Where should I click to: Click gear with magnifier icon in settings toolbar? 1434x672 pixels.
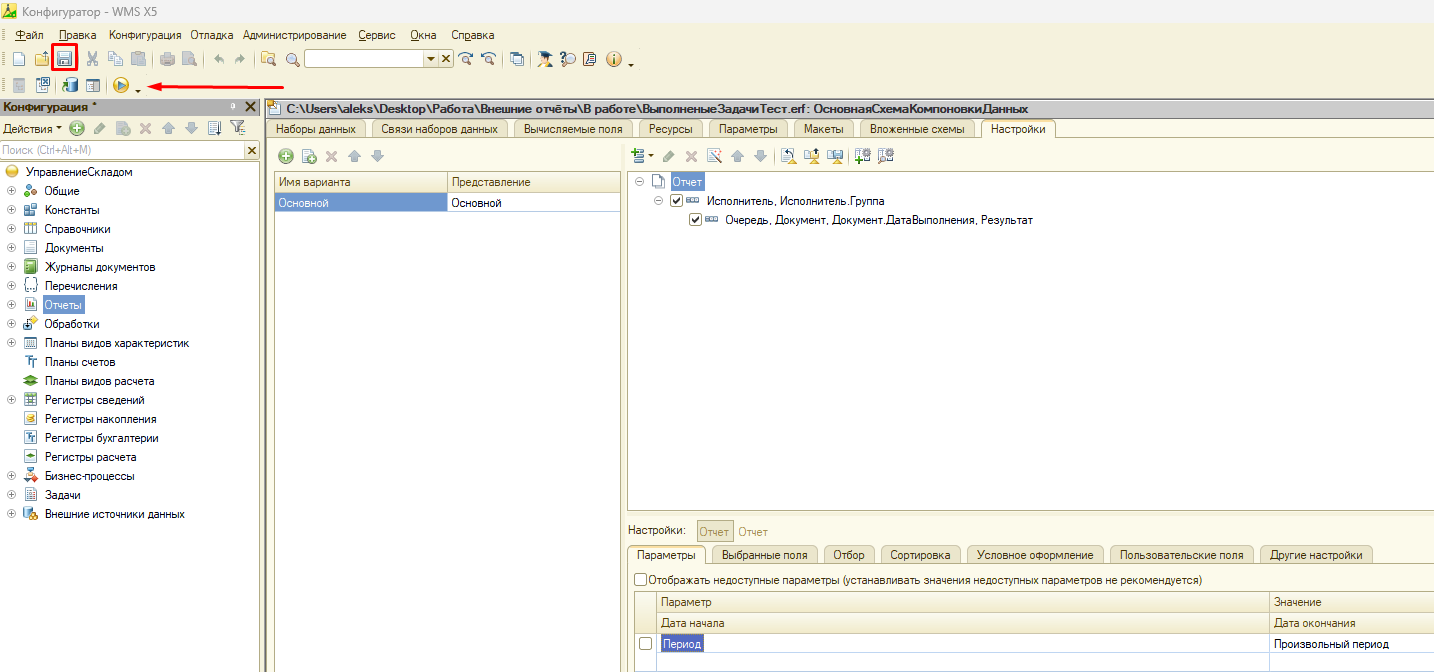click(x=885, y=156)
